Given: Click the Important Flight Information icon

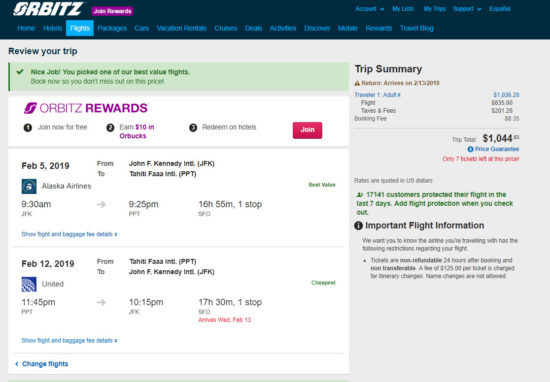Looking at the screenshot, I should tap(358, 226).
